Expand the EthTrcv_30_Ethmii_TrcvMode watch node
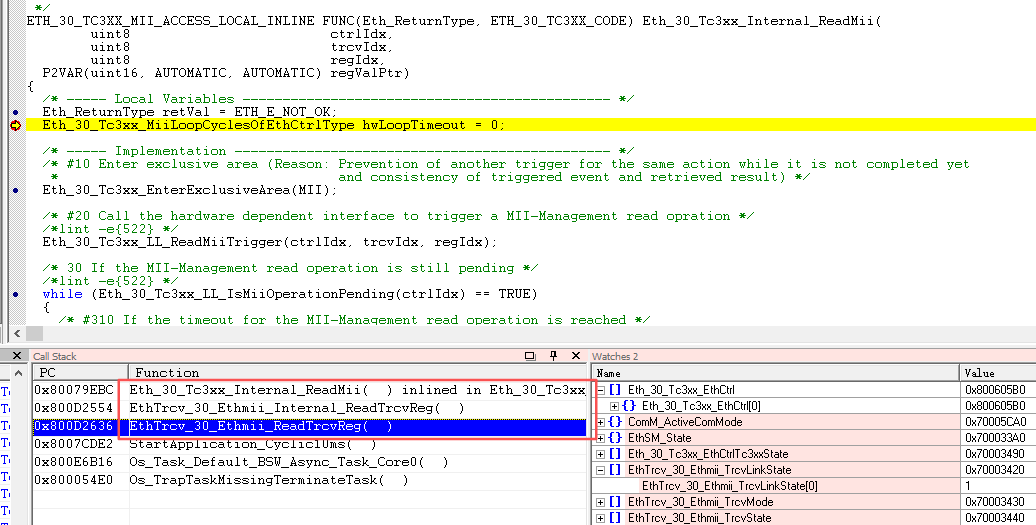Viewport: 1036px width, 525px height. pyautogui.click(x=601, y=502)
